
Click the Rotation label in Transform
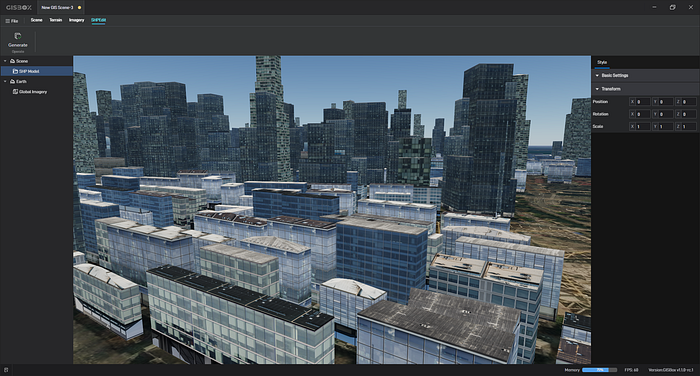[x=600, y=114]
